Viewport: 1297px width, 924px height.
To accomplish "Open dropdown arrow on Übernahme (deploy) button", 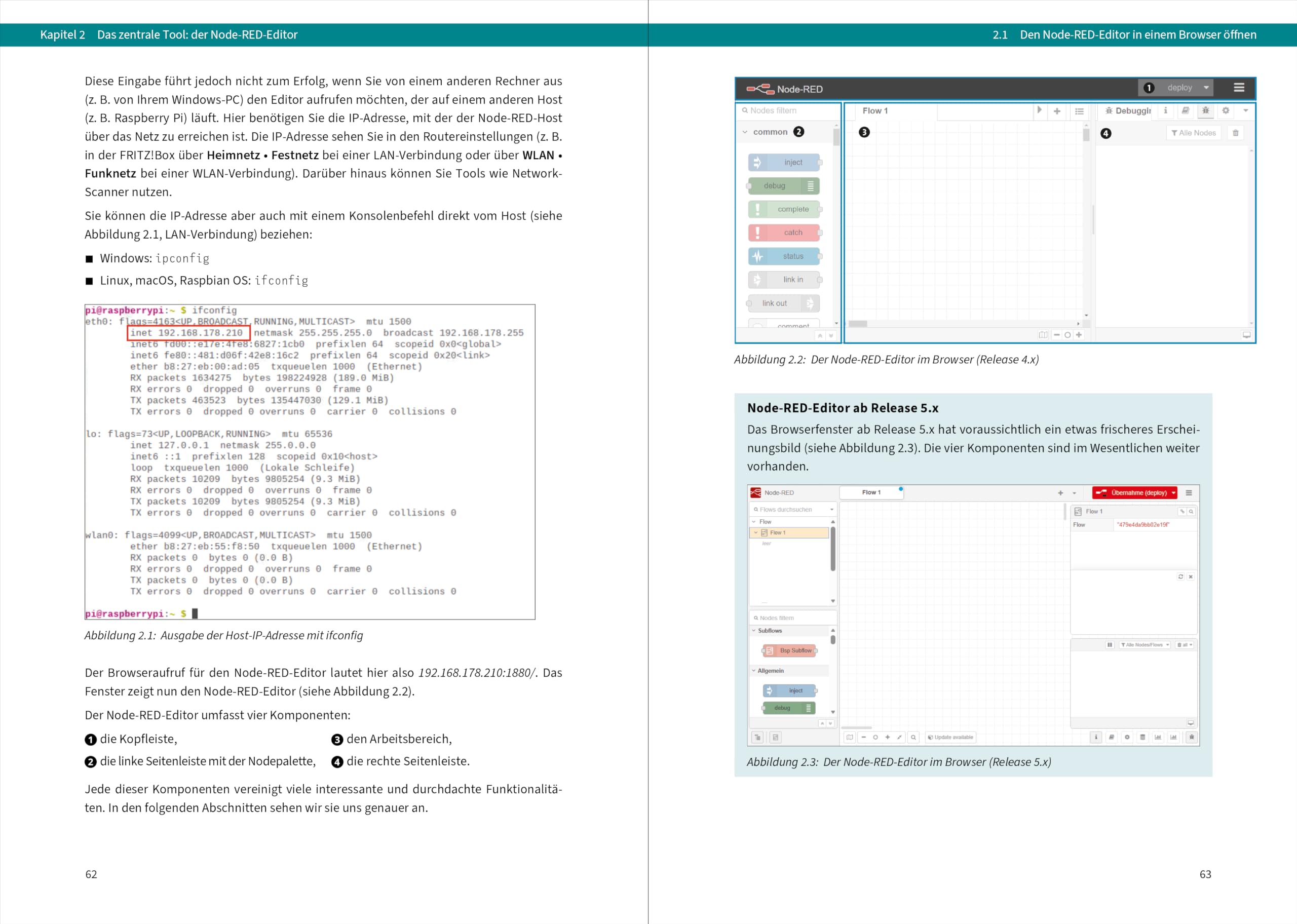I will pos(1173,493).
